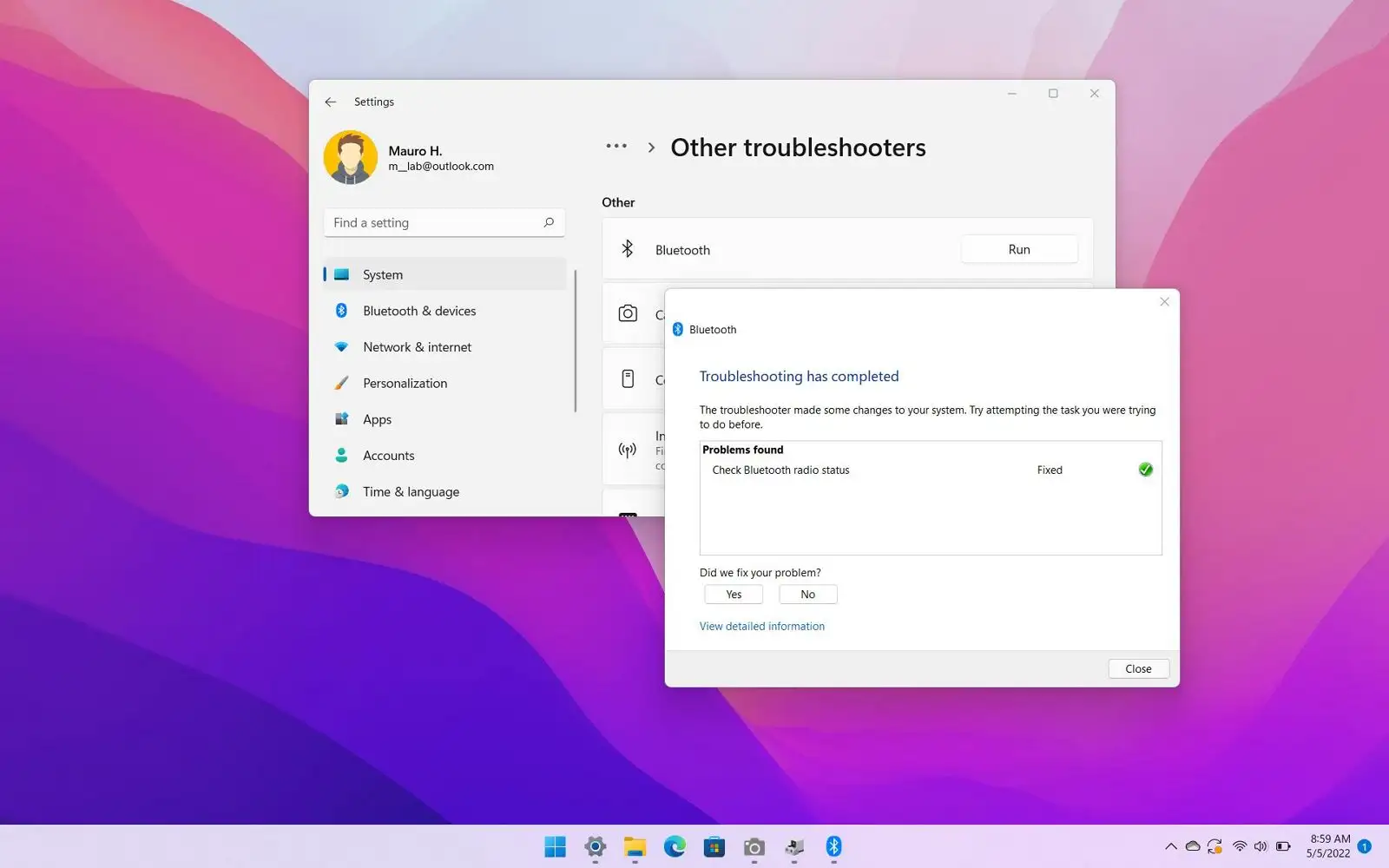
Task: Click the Troubleshooting has completed heading
Action: (x=799, y=376)
